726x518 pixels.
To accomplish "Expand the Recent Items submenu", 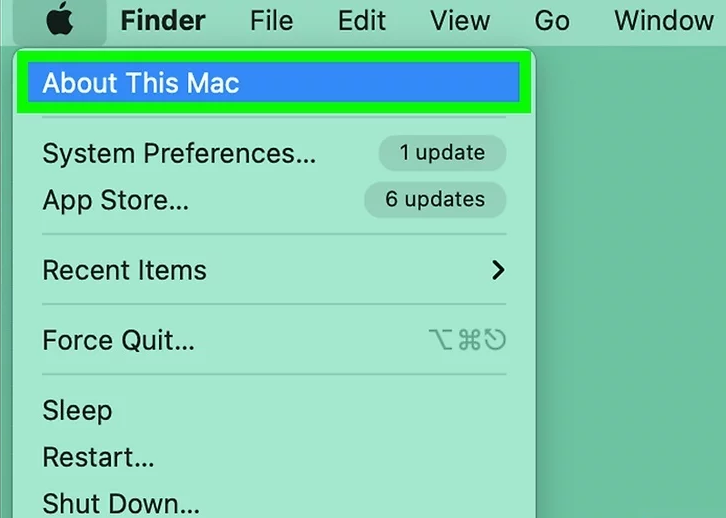I will [x=274, y=270].
